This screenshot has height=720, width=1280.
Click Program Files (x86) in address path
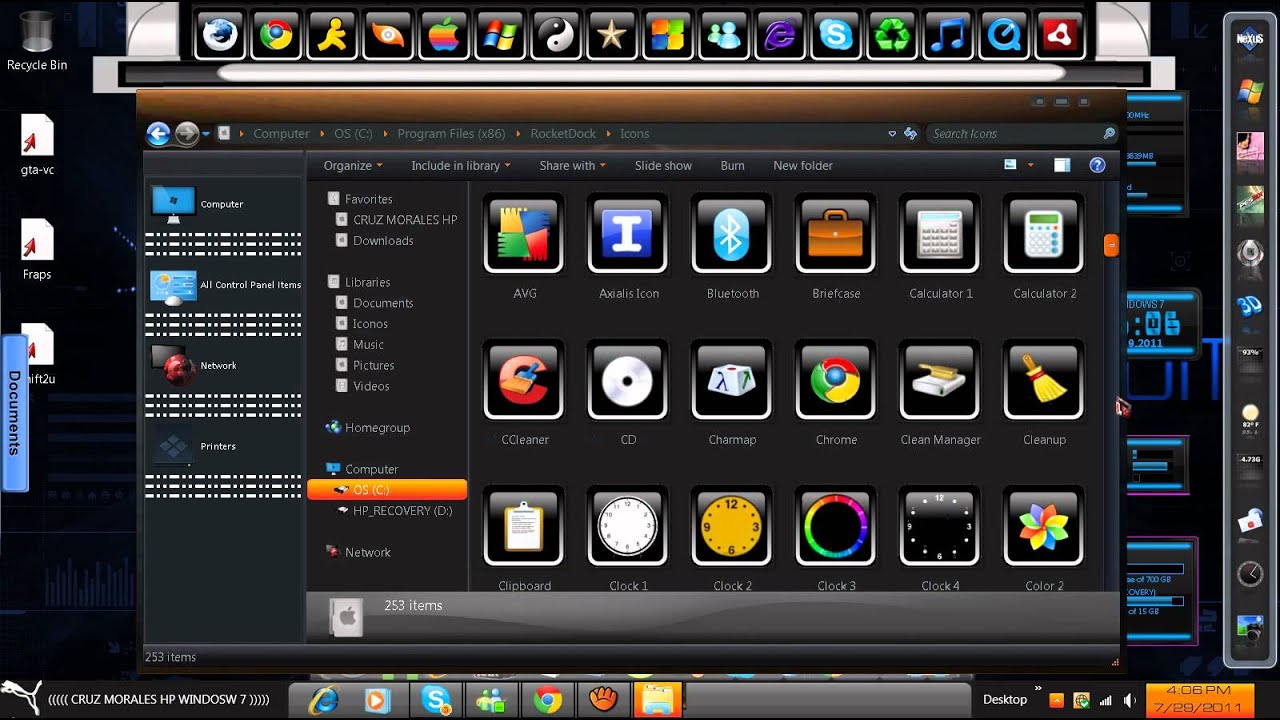[451, 133]
